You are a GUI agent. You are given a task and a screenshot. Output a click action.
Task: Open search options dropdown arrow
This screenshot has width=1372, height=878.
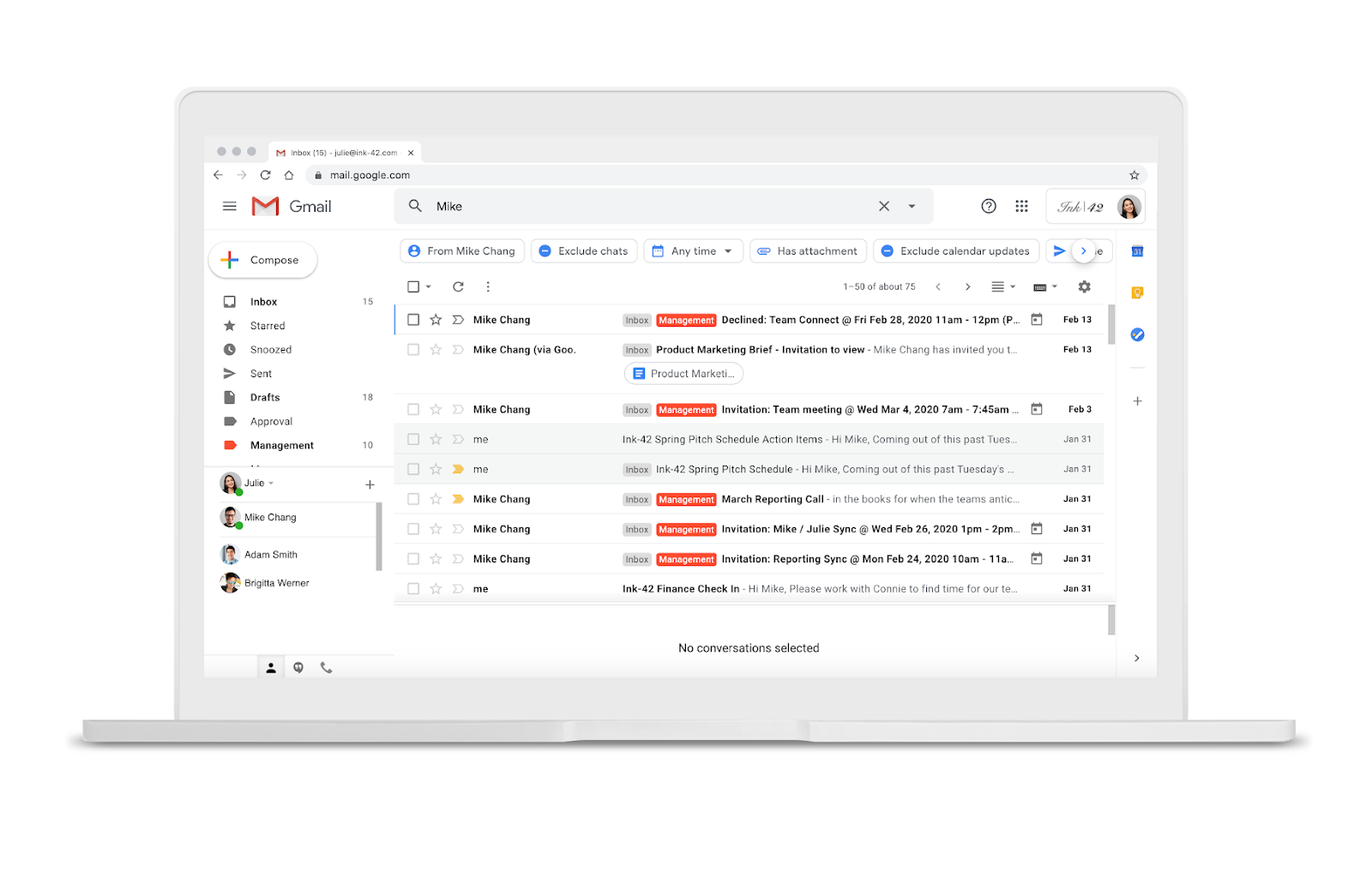[x=912, y=207]
